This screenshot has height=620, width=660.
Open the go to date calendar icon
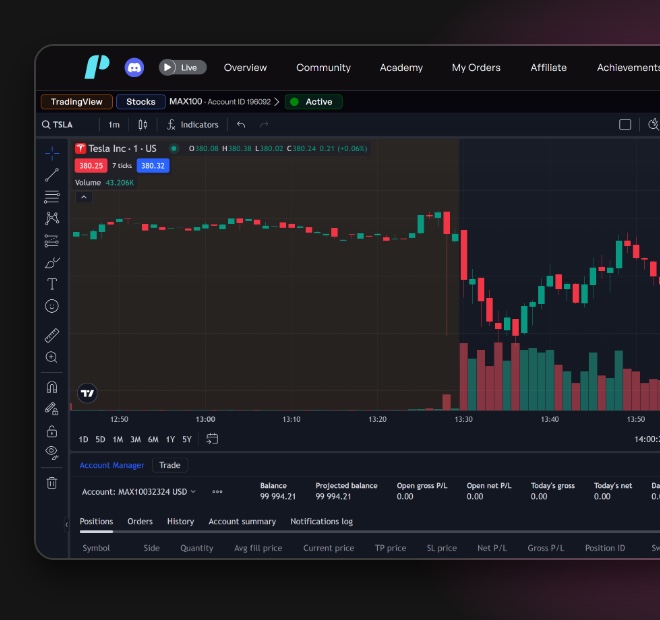click(212, 439)
